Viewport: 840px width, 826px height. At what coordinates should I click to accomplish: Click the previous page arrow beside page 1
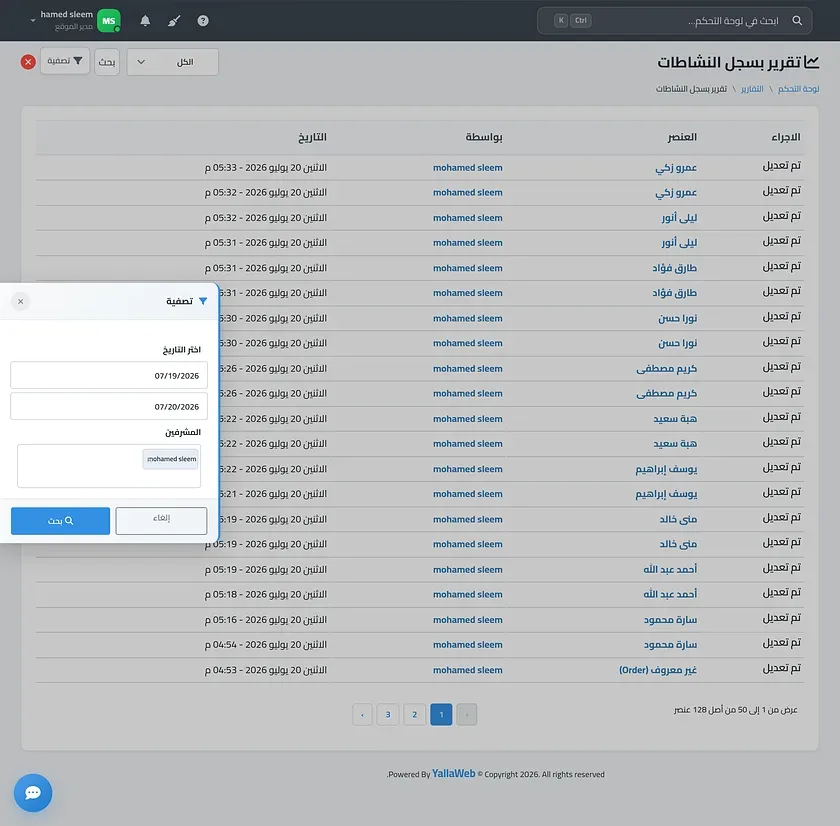[x=467, y=715]
